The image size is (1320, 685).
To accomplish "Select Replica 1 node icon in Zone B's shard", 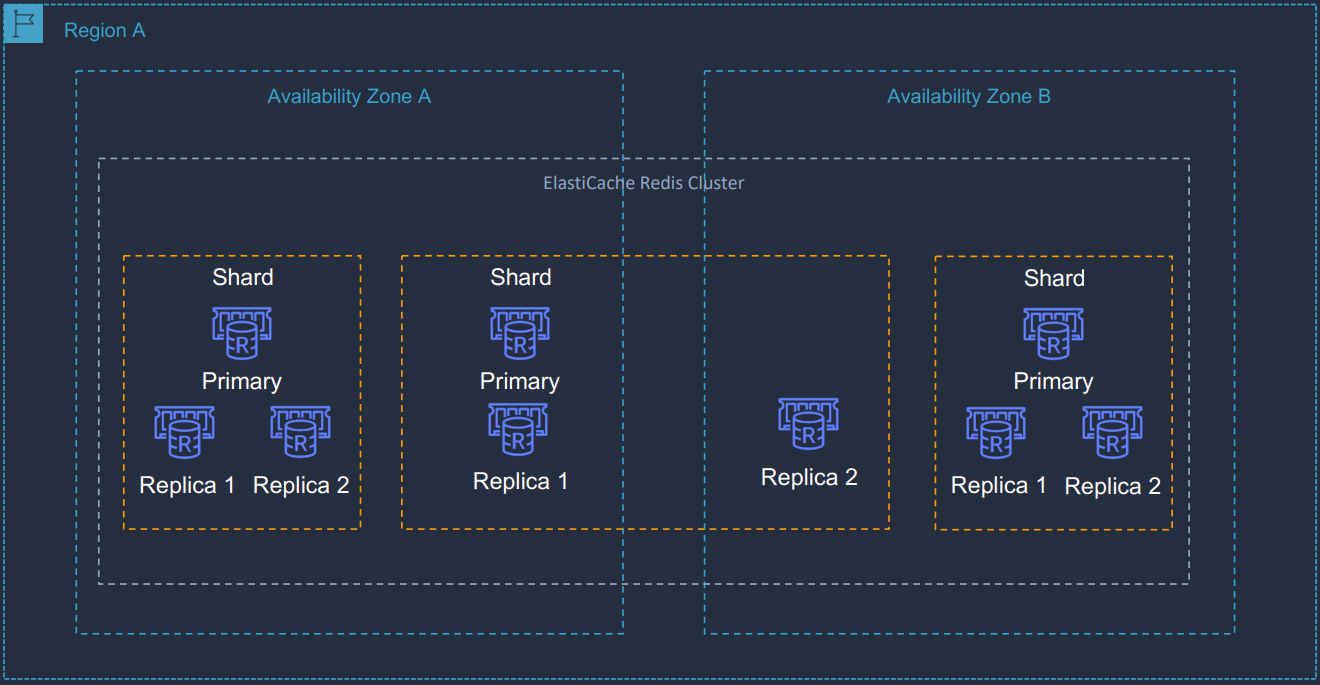I will [x=996, y=433].
